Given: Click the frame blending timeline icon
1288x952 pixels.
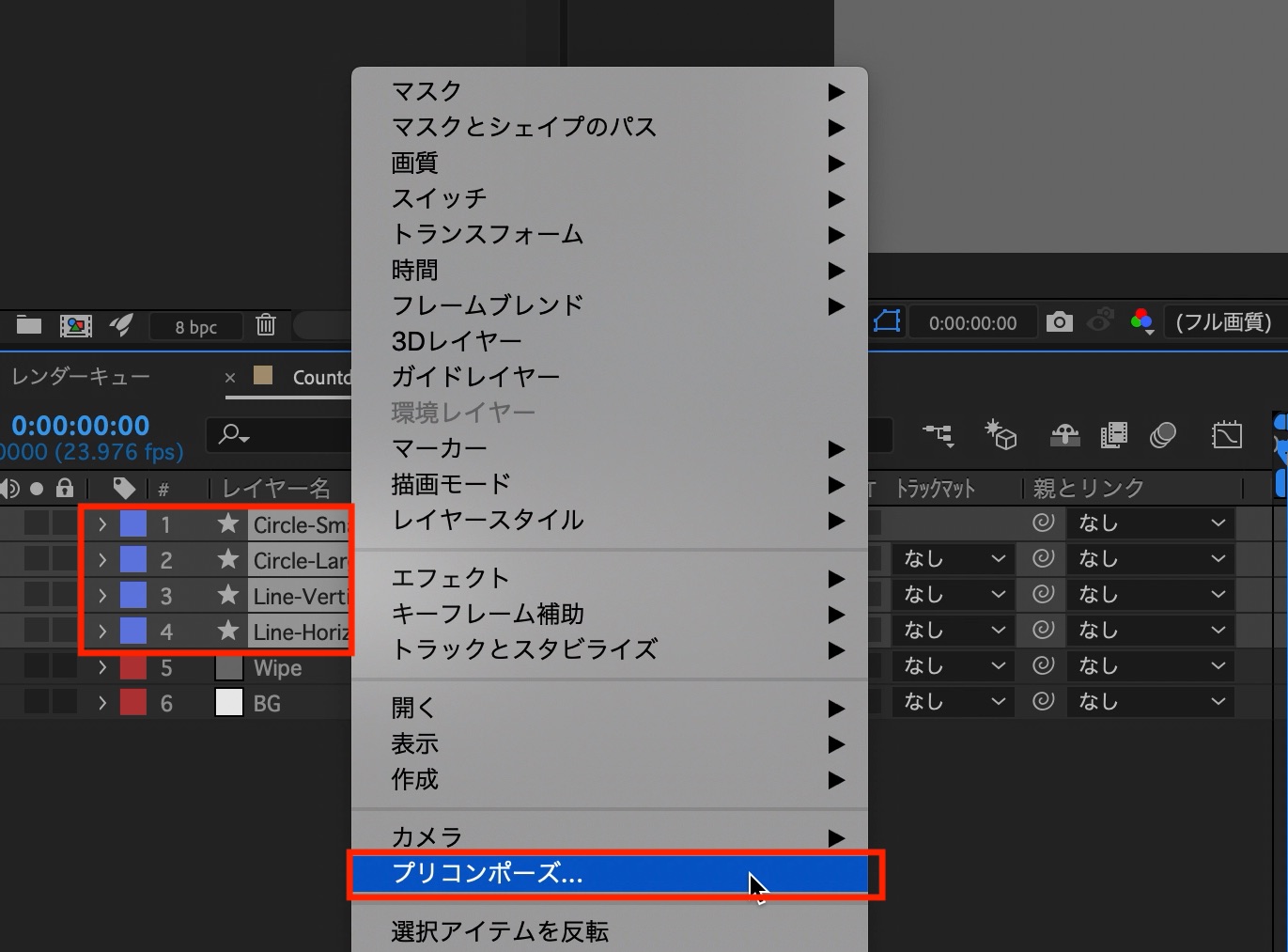Looking at the screenshot, I should click(x=1113, y=434).
